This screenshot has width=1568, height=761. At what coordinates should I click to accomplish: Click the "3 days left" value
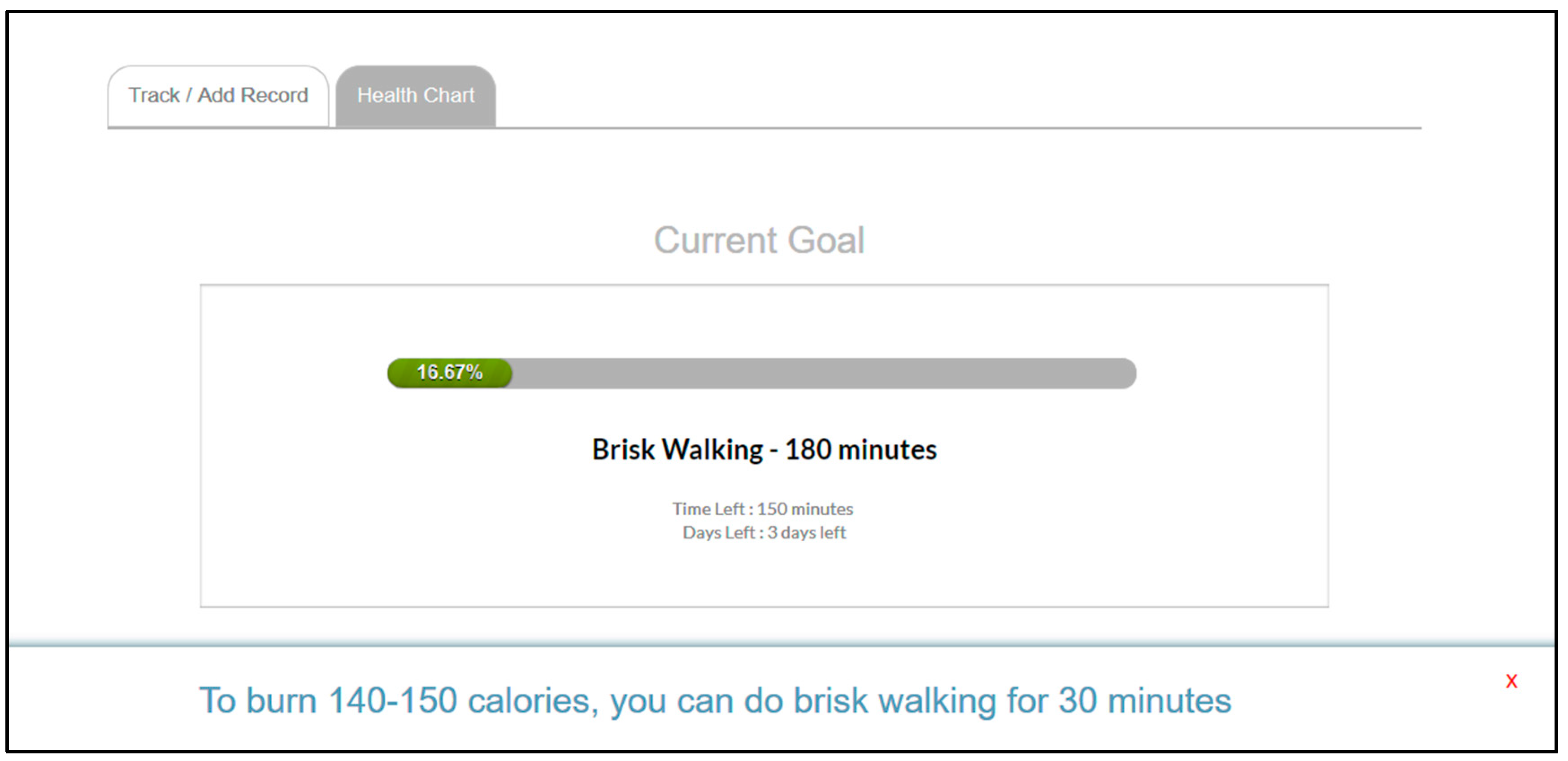pyautogui.click(x=807, y=533)
